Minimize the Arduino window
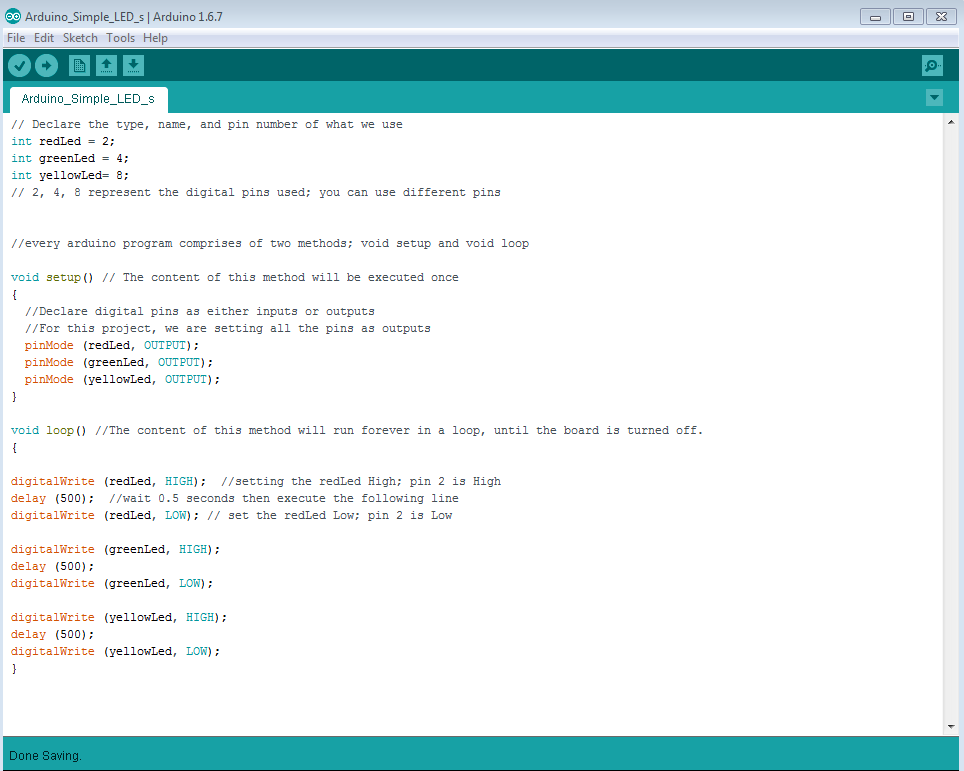 875,16
